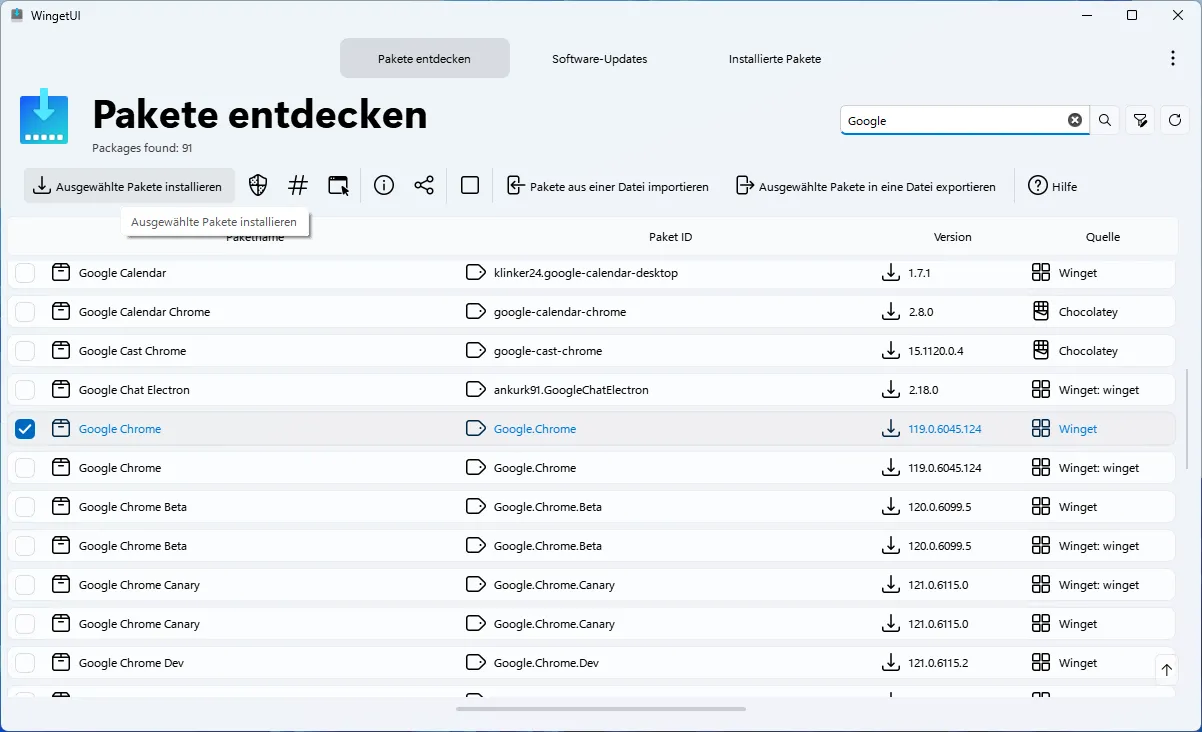1202x732 pixels.
Task: Tick the Google Calendar checkbox
Action: click(x=25, y=272)
